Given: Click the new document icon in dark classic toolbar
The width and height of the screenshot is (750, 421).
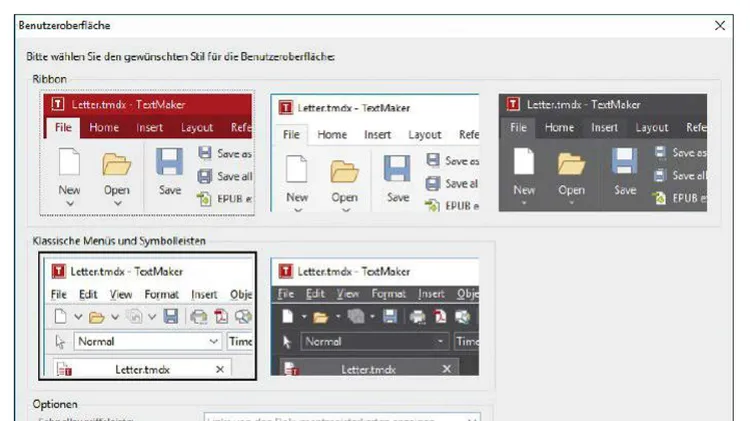Looking at the screenshot, I should (x=287, y=316).
